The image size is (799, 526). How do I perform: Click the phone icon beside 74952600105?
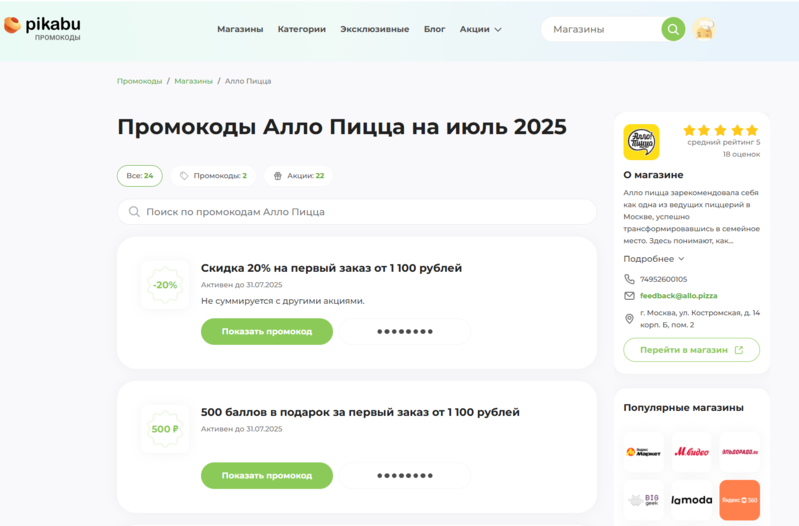[x=629, y=279]
